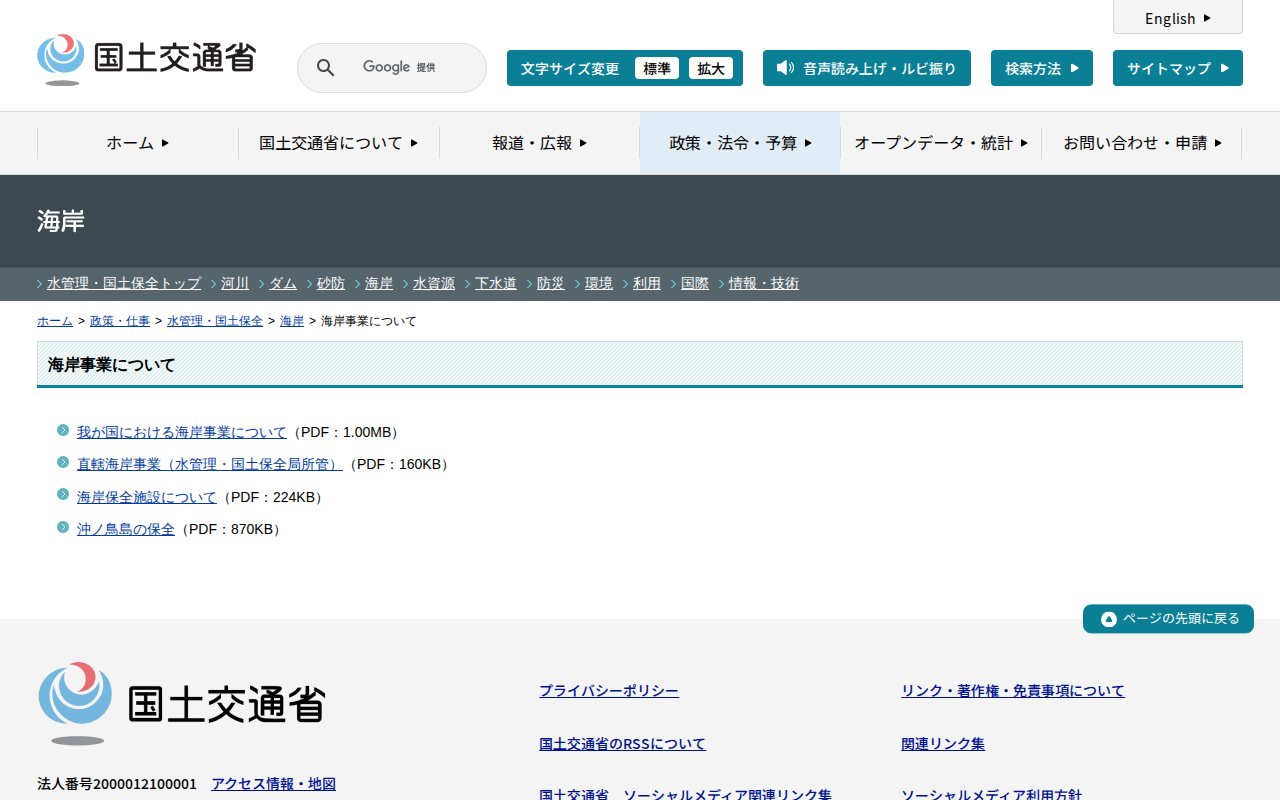This screenshot has height=800, width=1280.
Task: Expand the 報道・広報 menu
Action: click(539, 143)
